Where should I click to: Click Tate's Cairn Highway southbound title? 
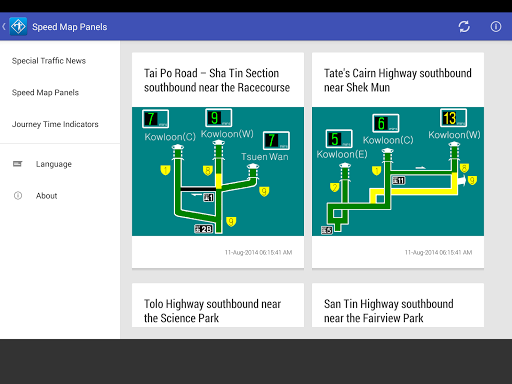tap(398, 80)
